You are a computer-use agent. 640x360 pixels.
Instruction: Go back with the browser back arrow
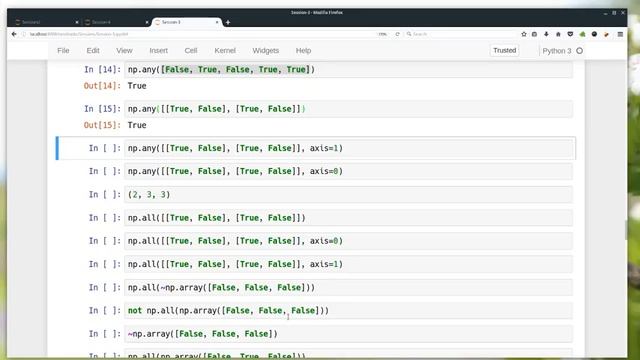(x=14, y=34)
